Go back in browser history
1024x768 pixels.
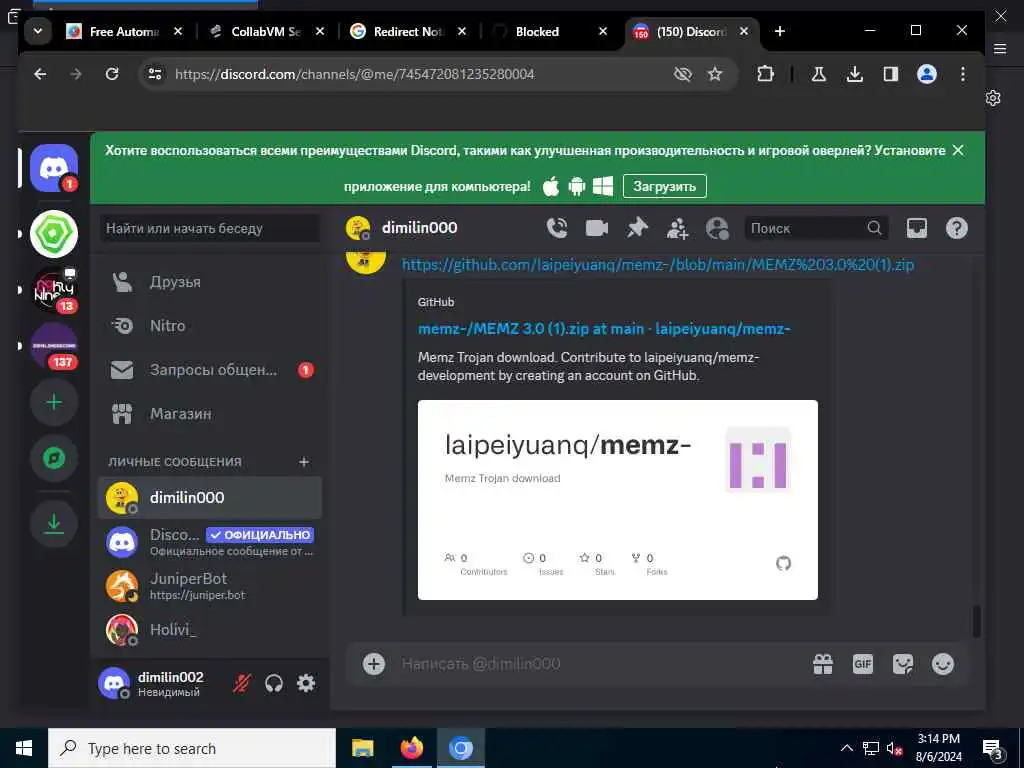tap(40, 74)
